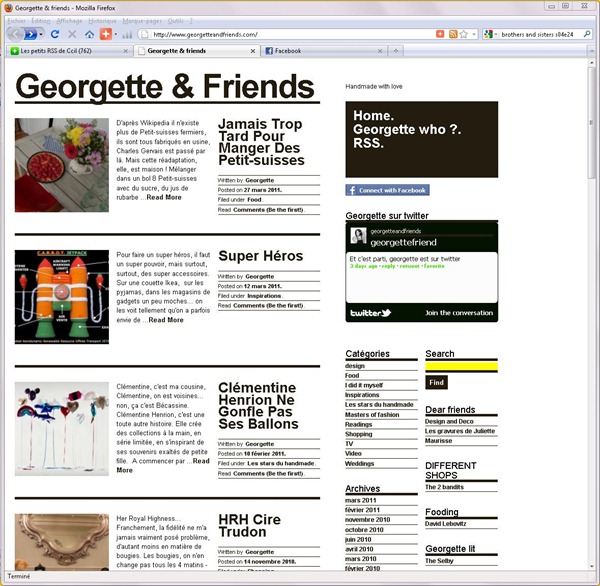The height and width of the screenshot is (586, 600).
Task: Click the RSS feed icon in address bar
Action: click(453, 34)
